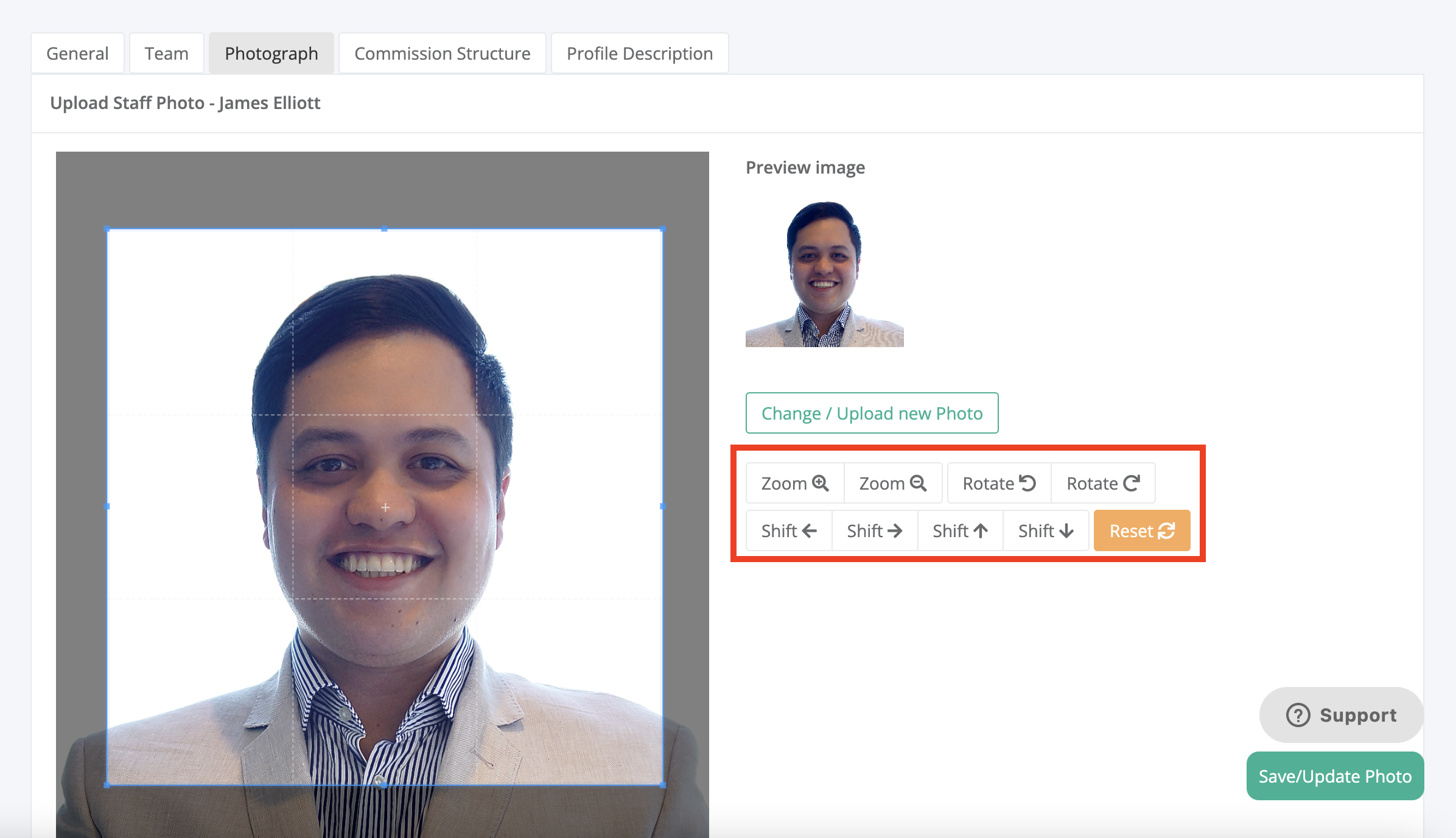Click the crop box center crosshair
This screenshot has height=838, width=1456.
coord(385,507)
